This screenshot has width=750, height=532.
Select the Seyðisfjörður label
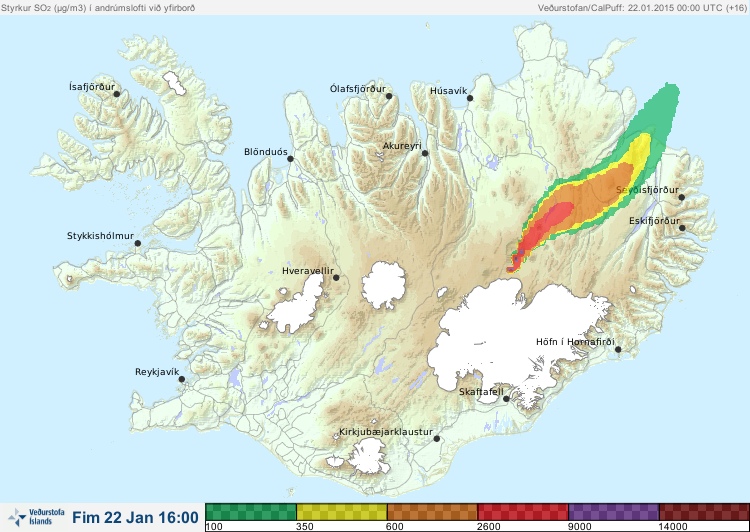(647, 190)
